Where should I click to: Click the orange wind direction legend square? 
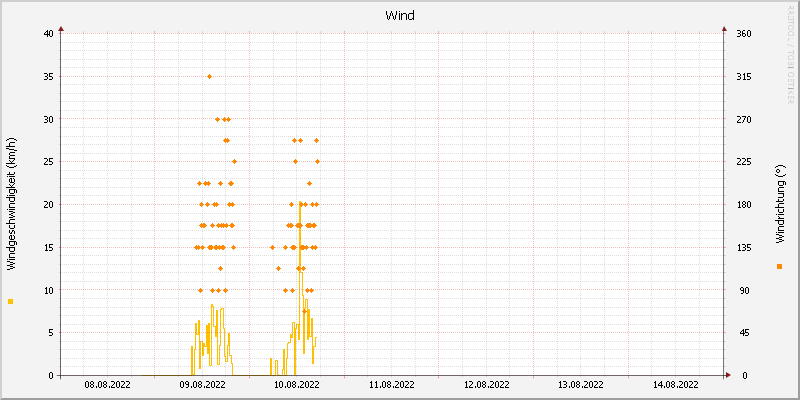point(779,266)
